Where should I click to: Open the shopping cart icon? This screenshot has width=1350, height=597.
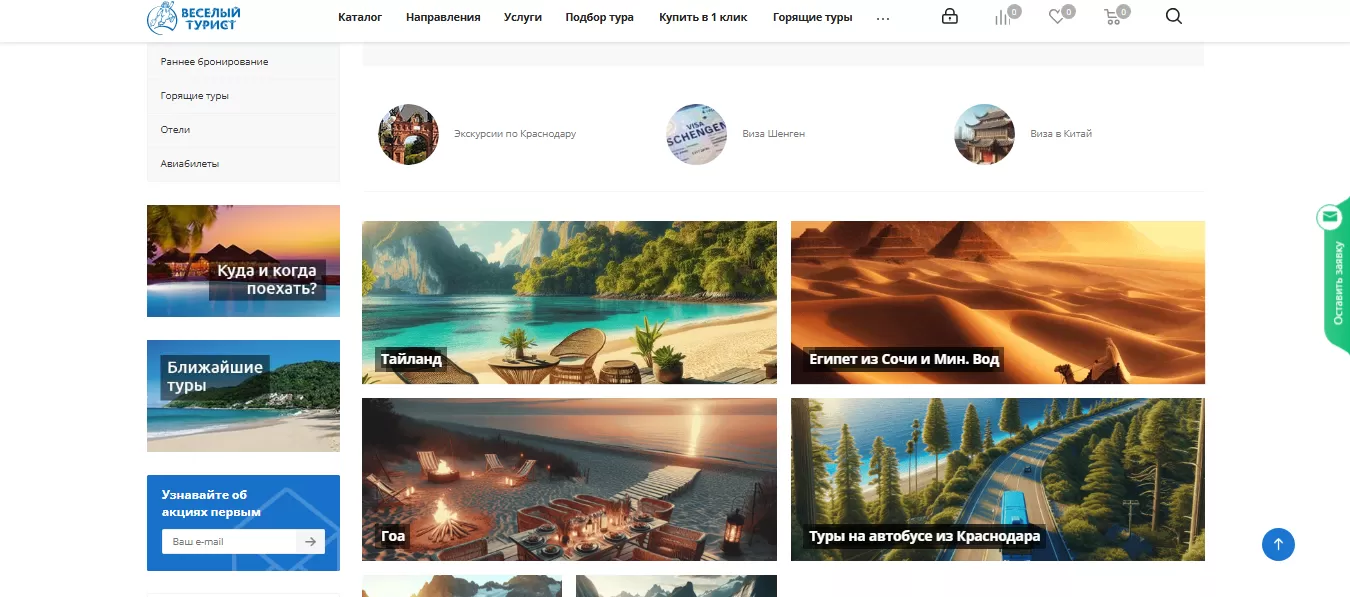pyautogui.click(x=1111, y=17)
